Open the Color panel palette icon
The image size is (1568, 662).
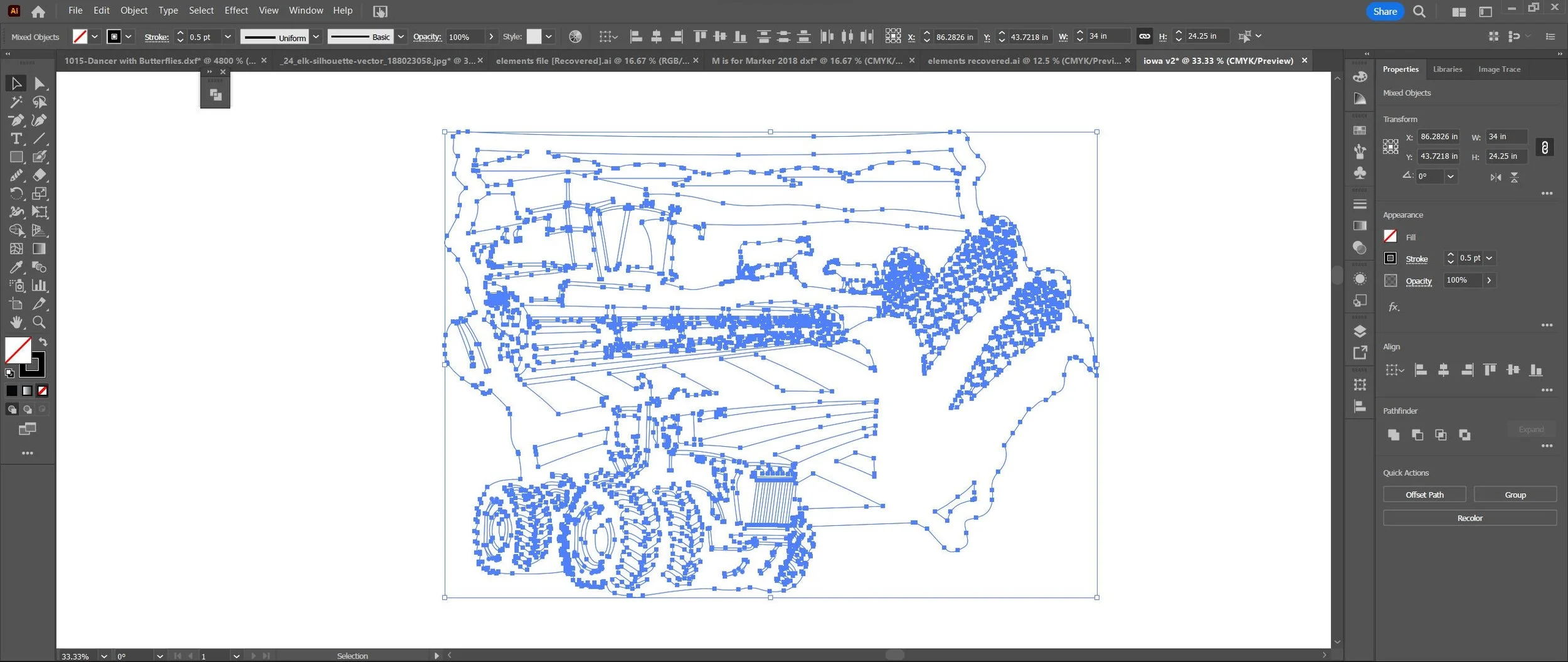1360,77
